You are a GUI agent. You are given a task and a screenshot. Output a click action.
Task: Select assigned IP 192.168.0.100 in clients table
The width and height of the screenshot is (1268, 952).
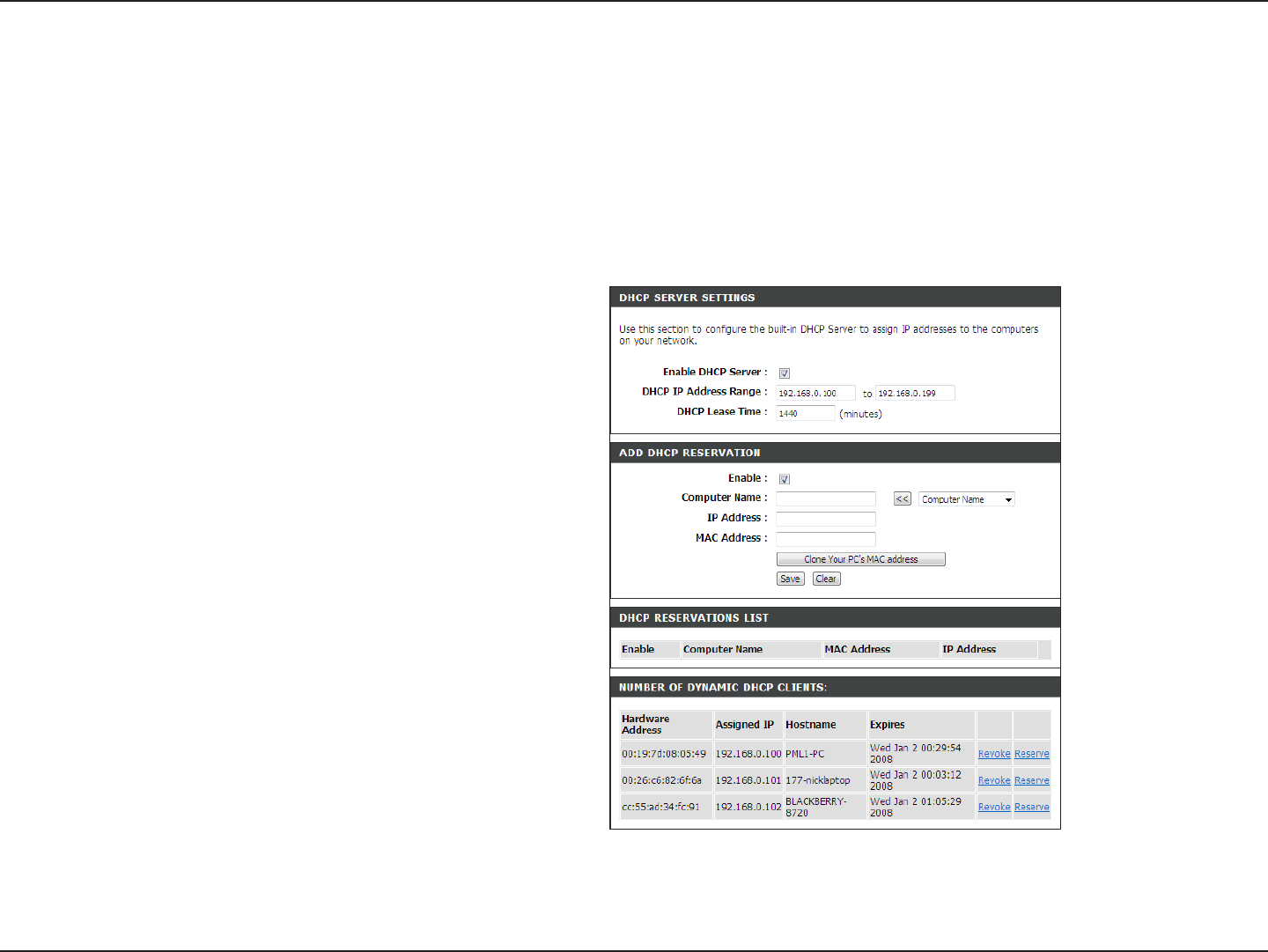tap(748, 754)
